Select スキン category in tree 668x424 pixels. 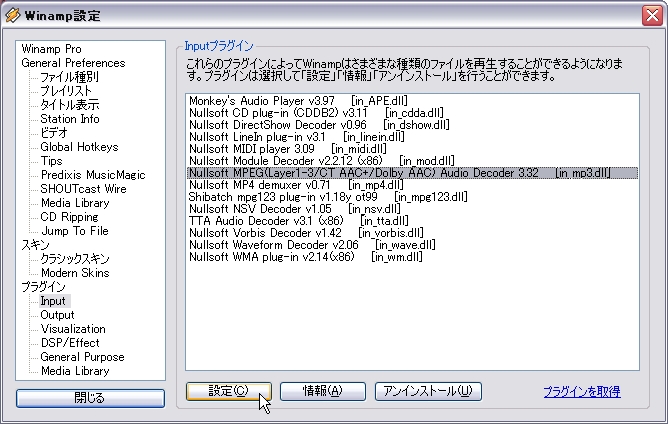pos(36,245)
